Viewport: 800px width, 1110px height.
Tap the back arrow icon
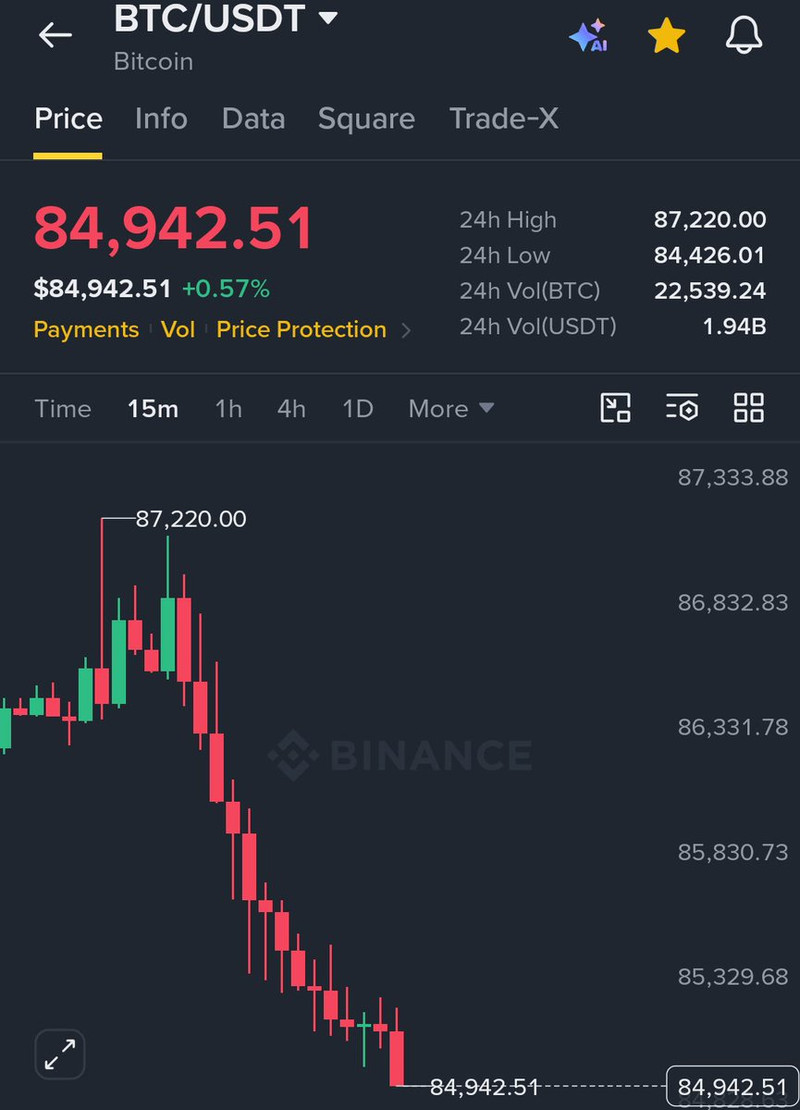coord(55,35)
